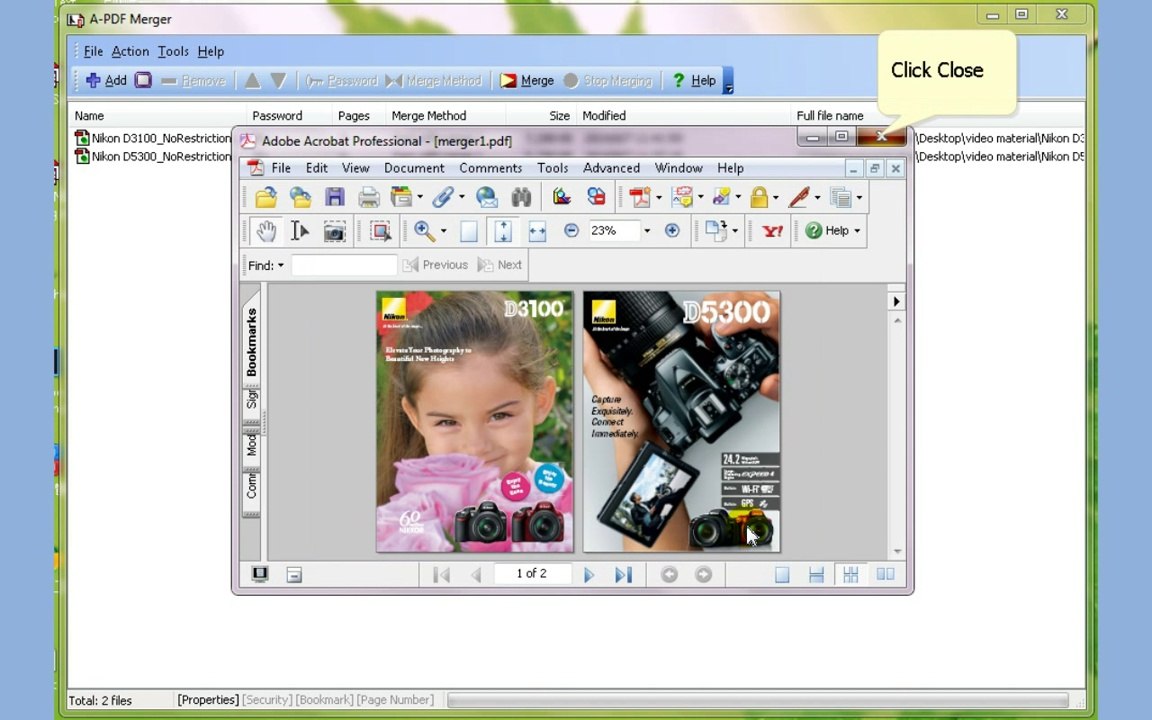
Task: Click the pen Sign icon
Action: coord(799,197)
